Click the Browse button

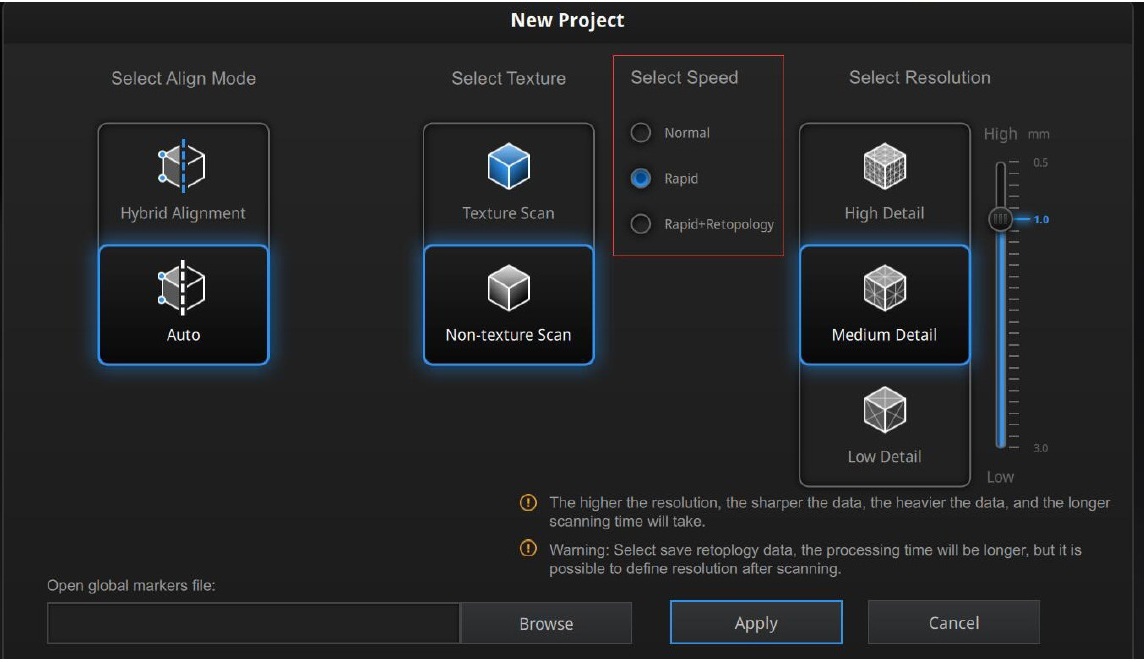[546, 623]
